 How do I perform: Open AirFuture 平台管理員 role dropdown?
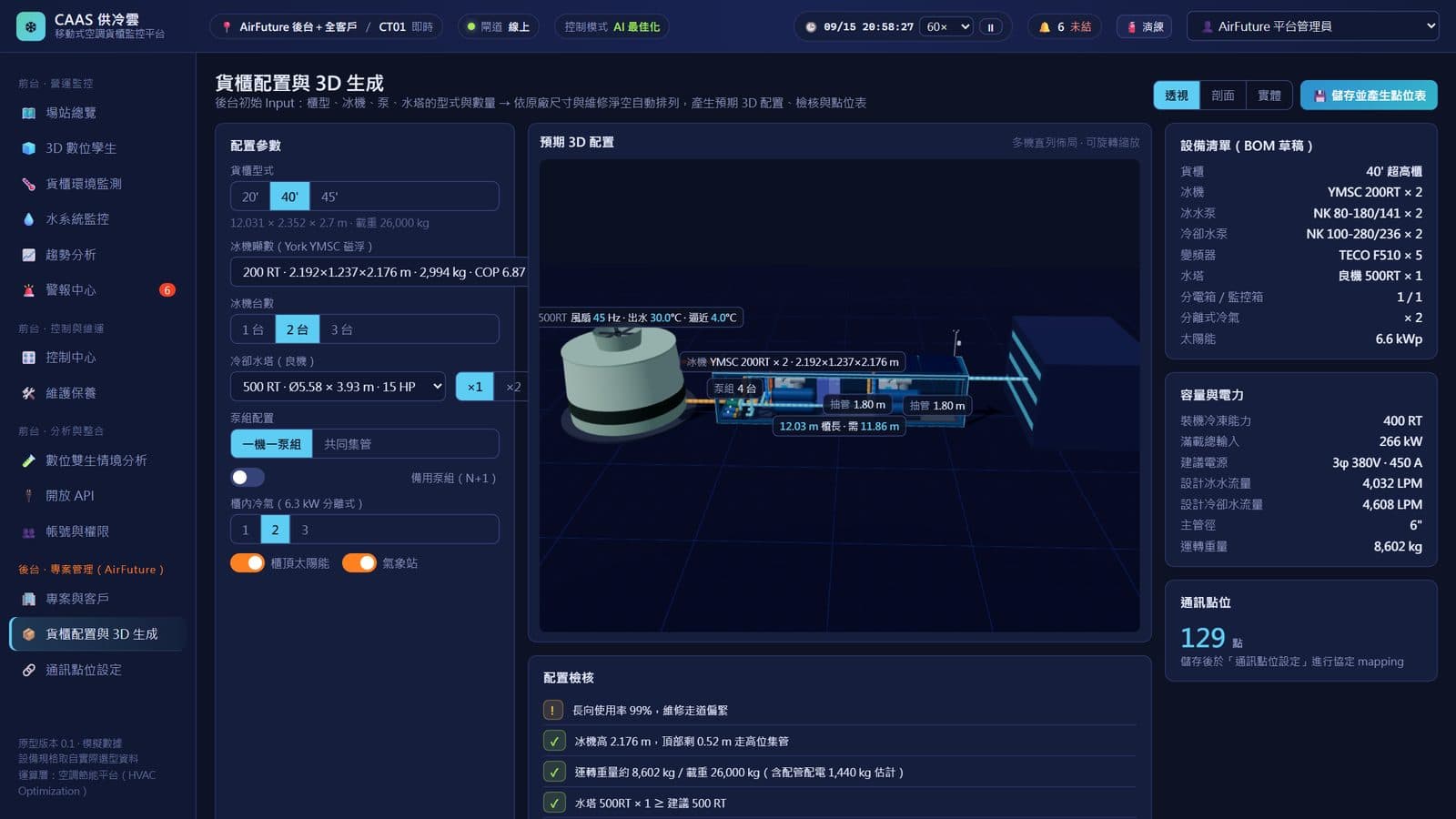pyautogui.click(x=1312, y=26)
